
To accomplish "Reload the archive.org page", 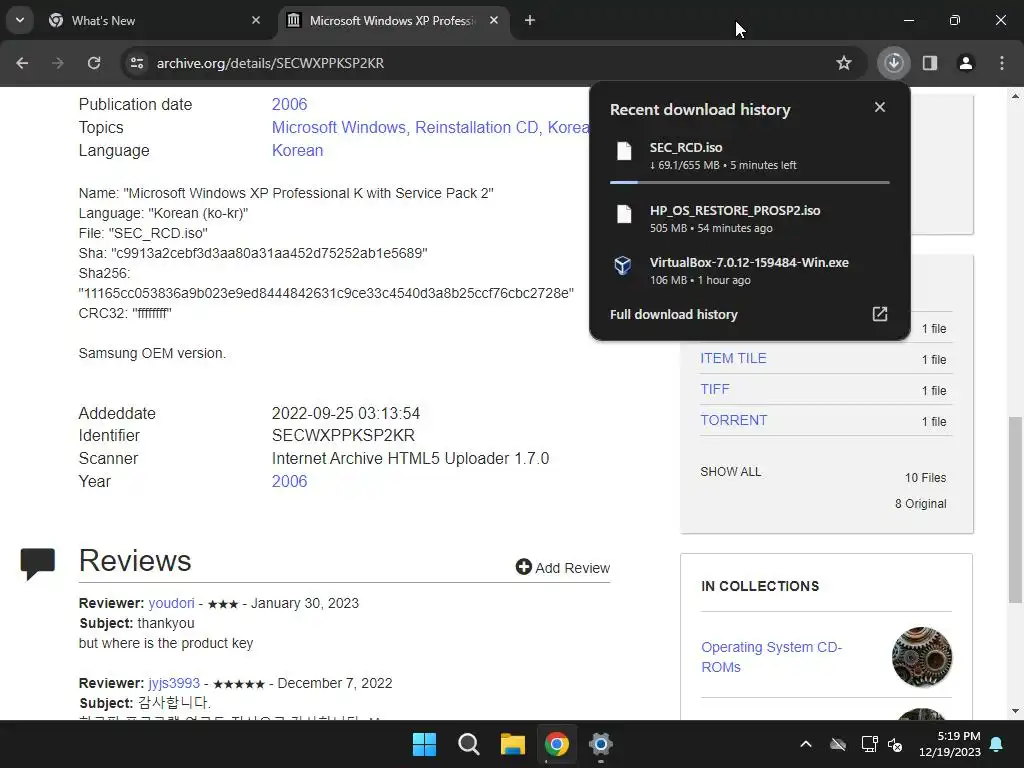I will [x=94, y=63].
